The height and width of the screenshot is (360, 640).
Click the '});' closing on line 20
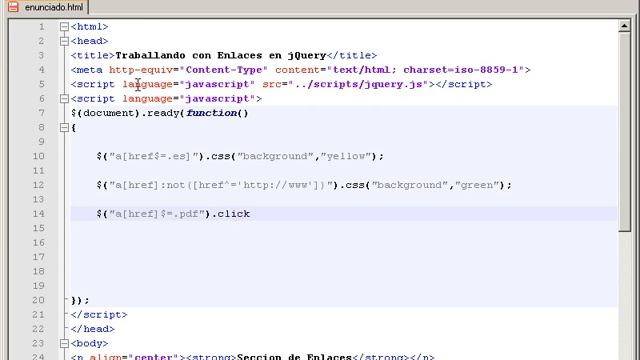80,300
